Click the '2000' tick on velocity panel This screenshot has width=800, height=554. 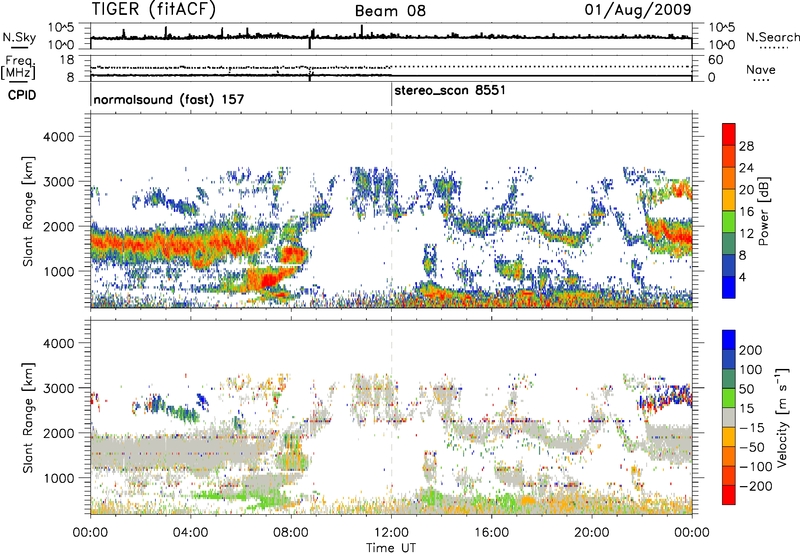(x=58, y=433)
